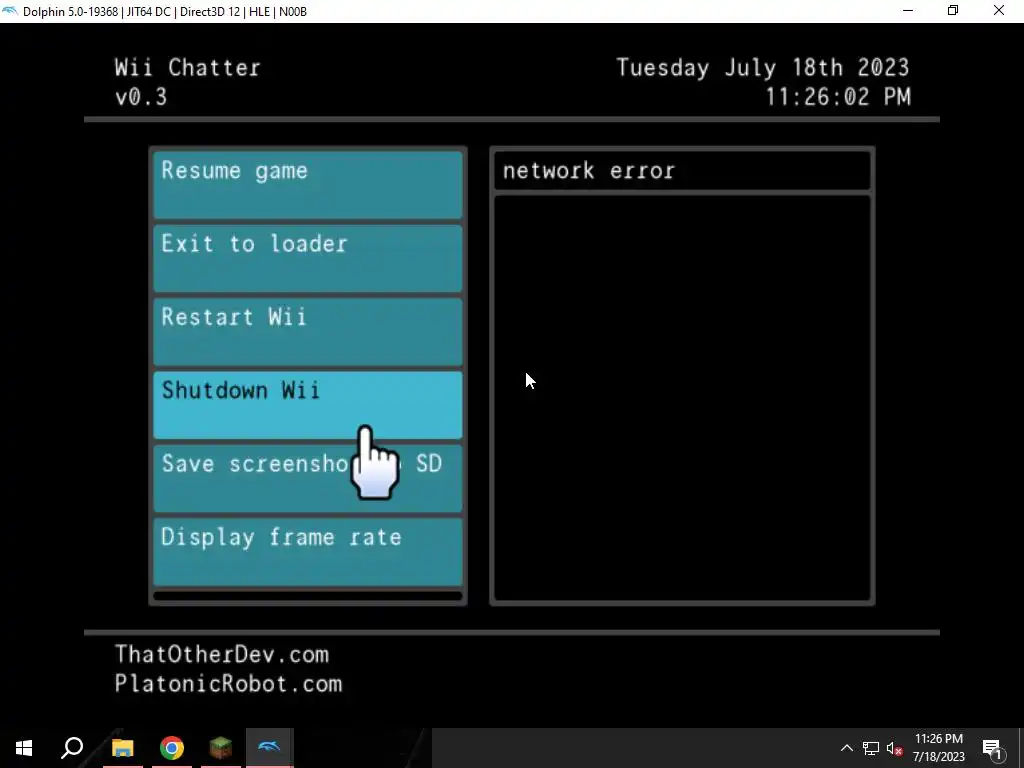1024x768 pixels.
Task: Click the empty chat message panel
Action: point(682,397)
